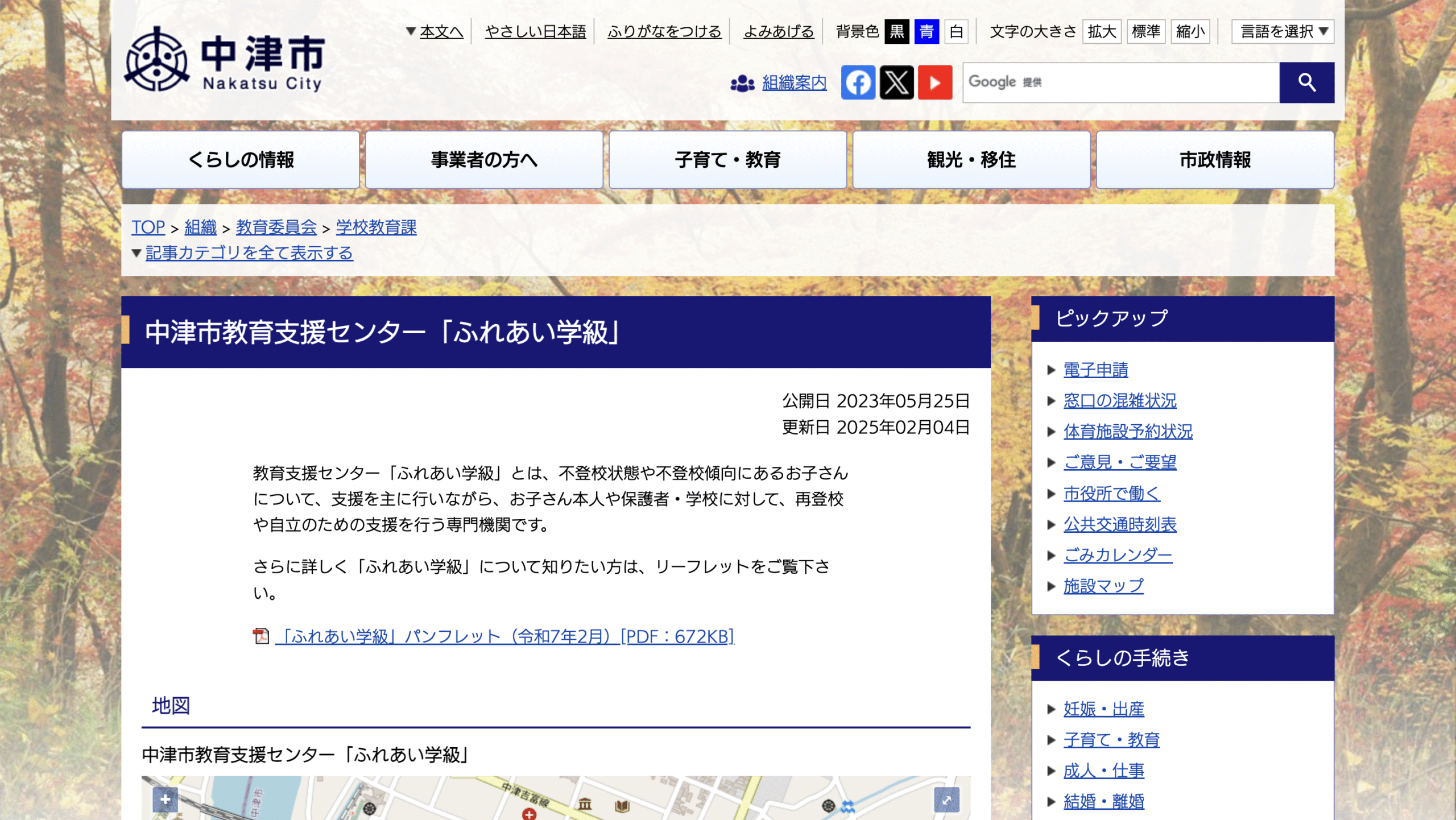Open the 観光・移住 navigation tab
Viewport: 1456px width, 820px height.
point(971,160)
